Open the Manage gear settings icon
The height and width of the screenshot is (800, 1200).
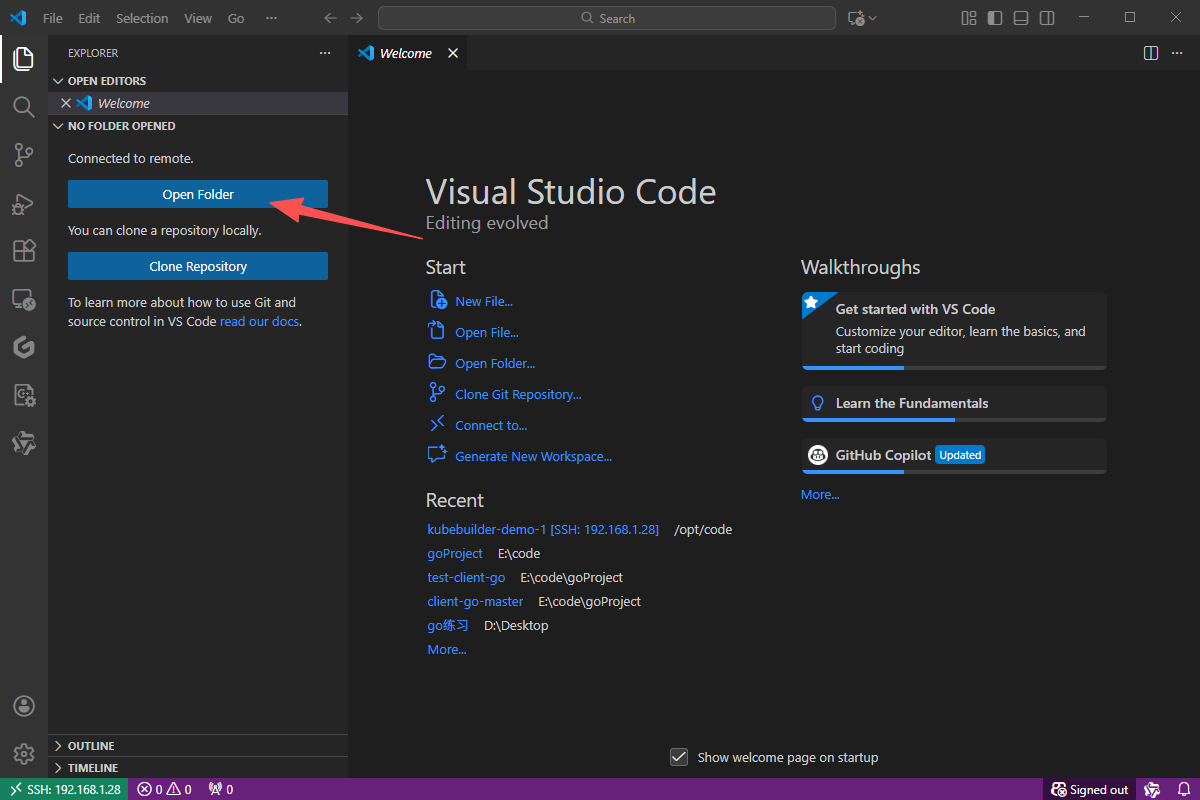click(x=24, y=753)
